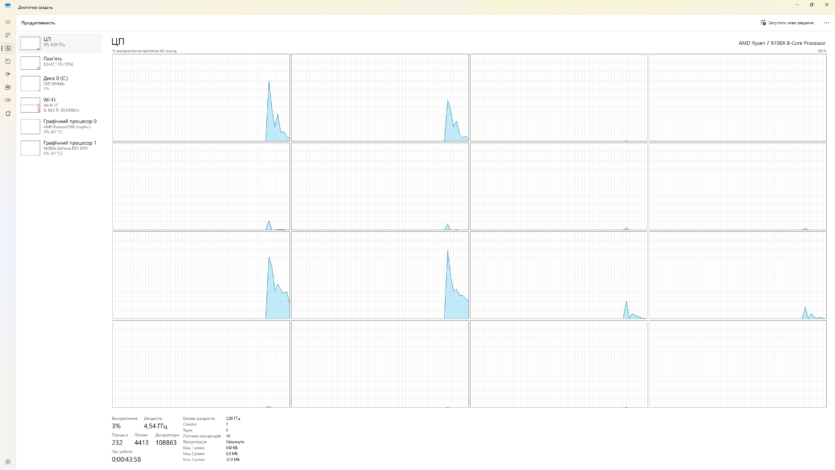
Task: Select the ЦП item in performance list
Action: 60,43
